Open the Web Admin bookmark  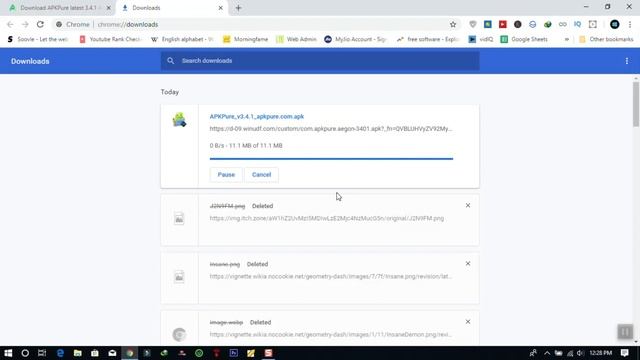coord(297,39)
